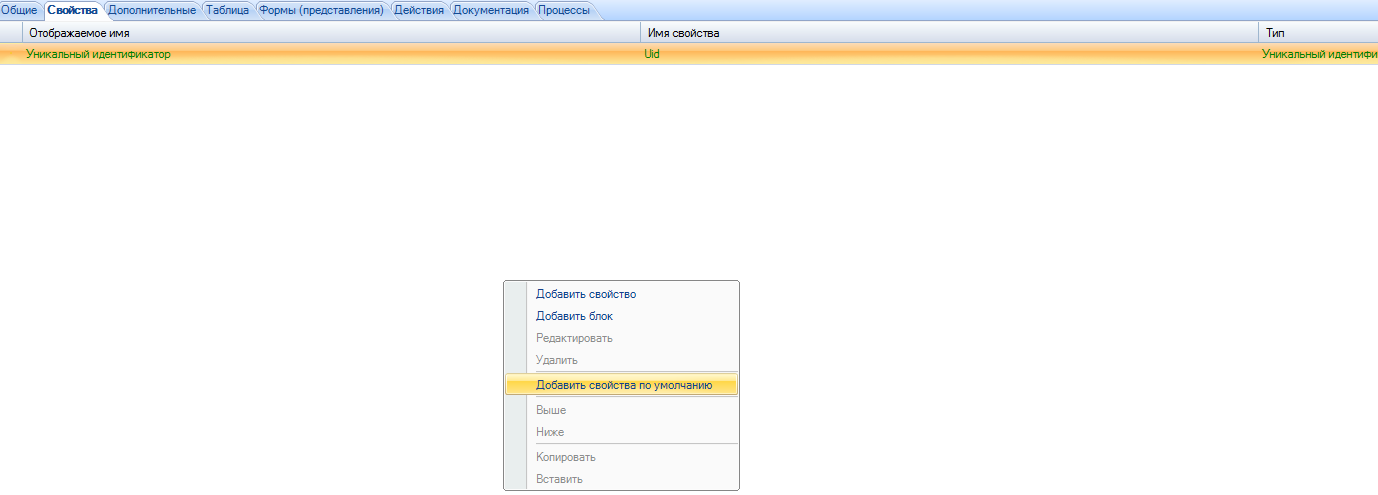Open the Таблица tab

[x=227, y=10]
